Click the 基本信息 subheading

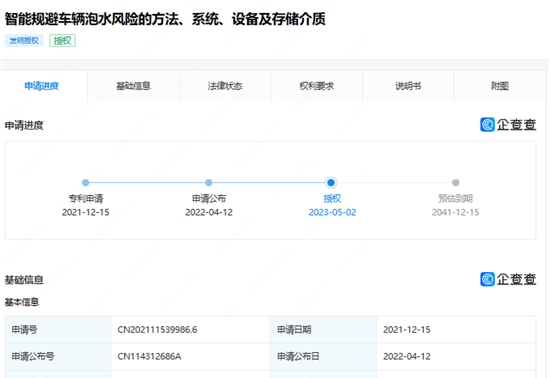(x=22, y=302)
